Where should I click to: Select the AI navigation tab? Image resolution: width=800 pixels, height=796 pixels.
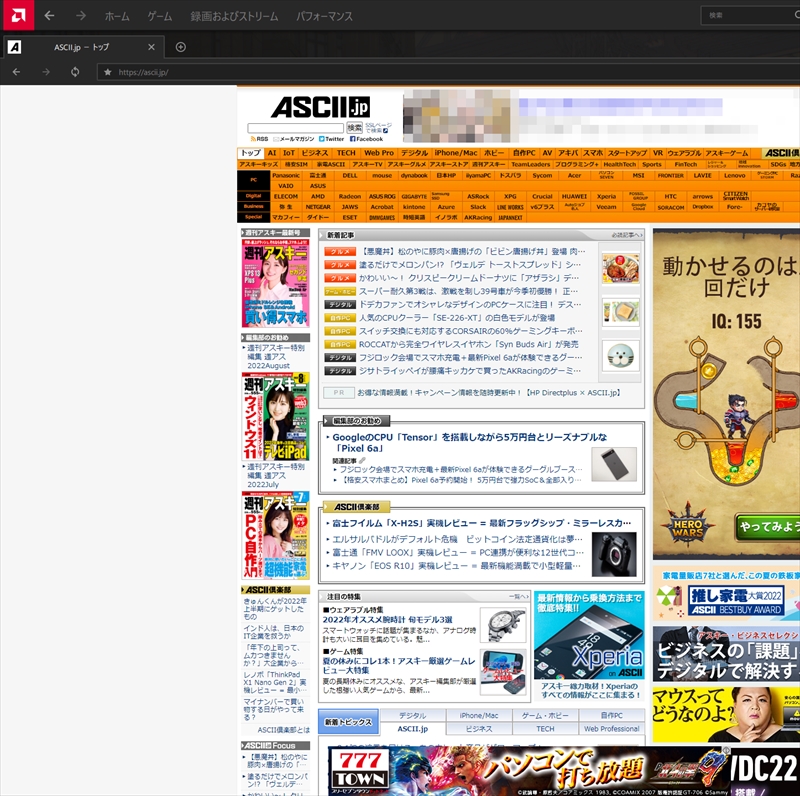272,153
